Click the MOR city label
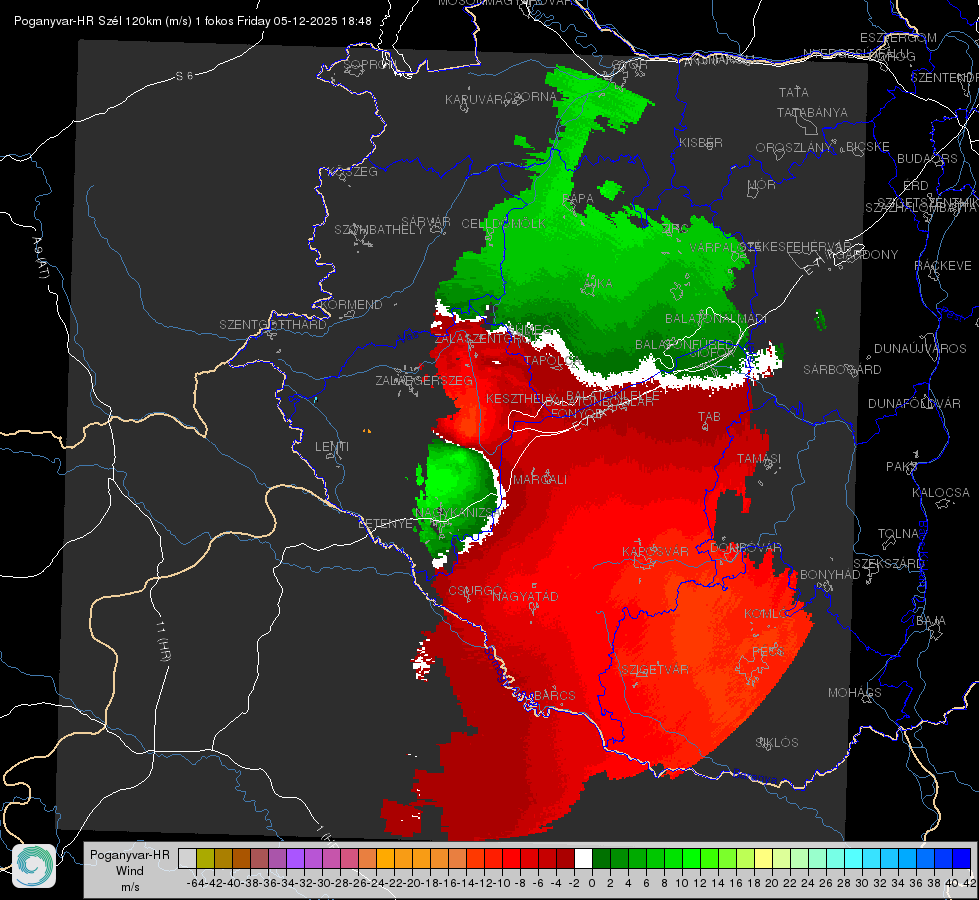This screenshot has width=979, height=900. 762,184
